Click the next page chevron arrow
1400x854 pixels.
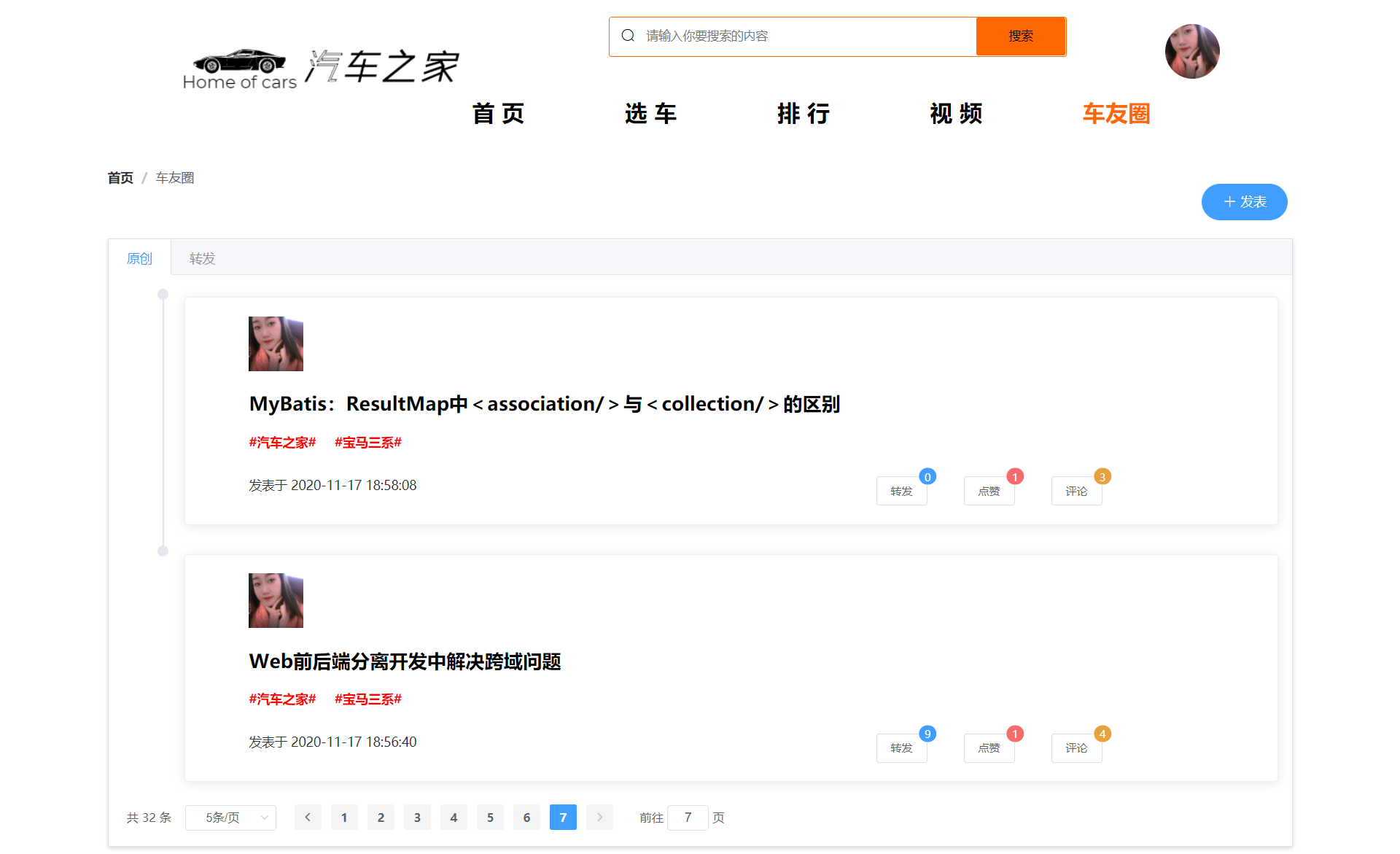coord(599,818)
